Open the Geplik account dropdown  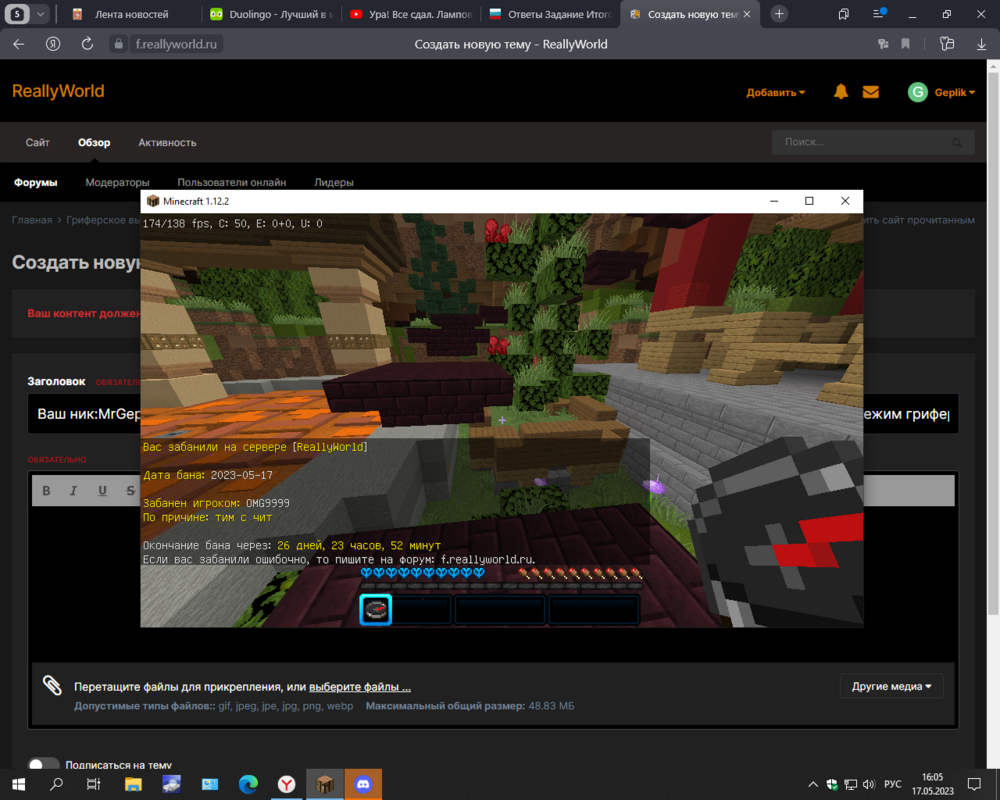(954, 93)
